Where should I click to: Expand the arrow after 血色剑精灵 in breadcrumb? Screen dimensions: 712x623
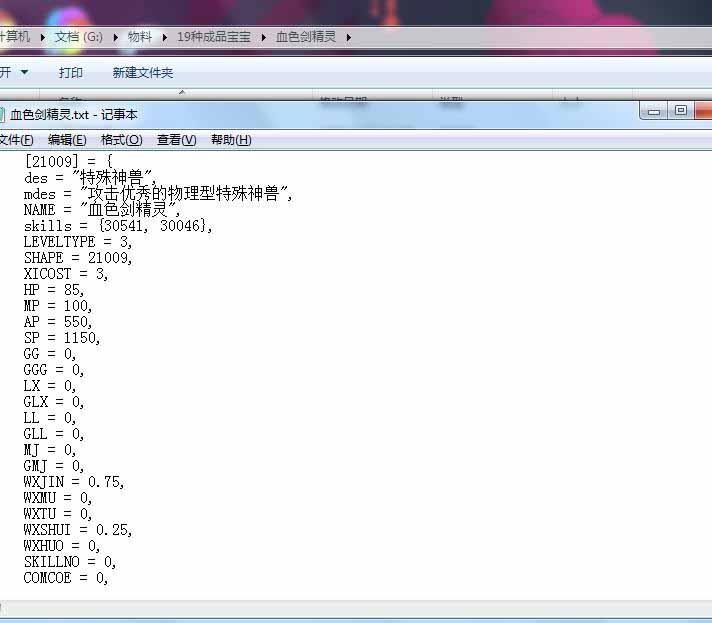pos(349,36)
